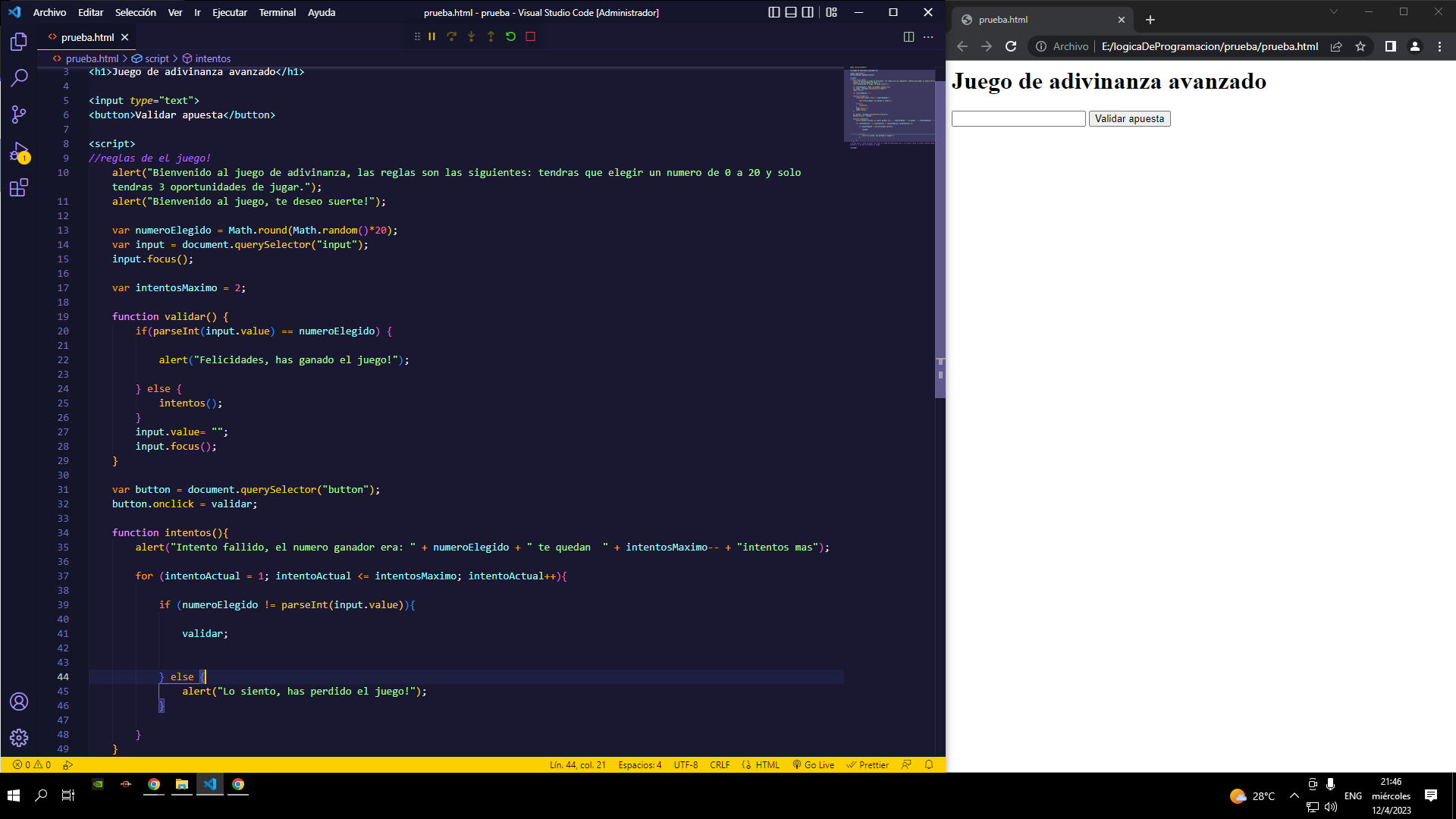Open Chrome tab search chevron
Viewport: 1456px width, 819px height.
(x=1334, y=11)
